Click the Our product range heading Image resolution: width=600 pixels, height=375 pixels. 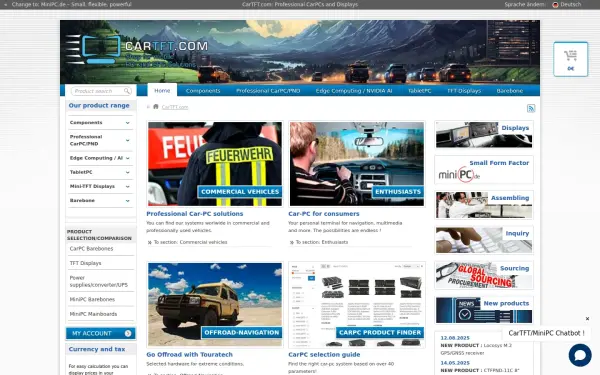coord(99,105)
